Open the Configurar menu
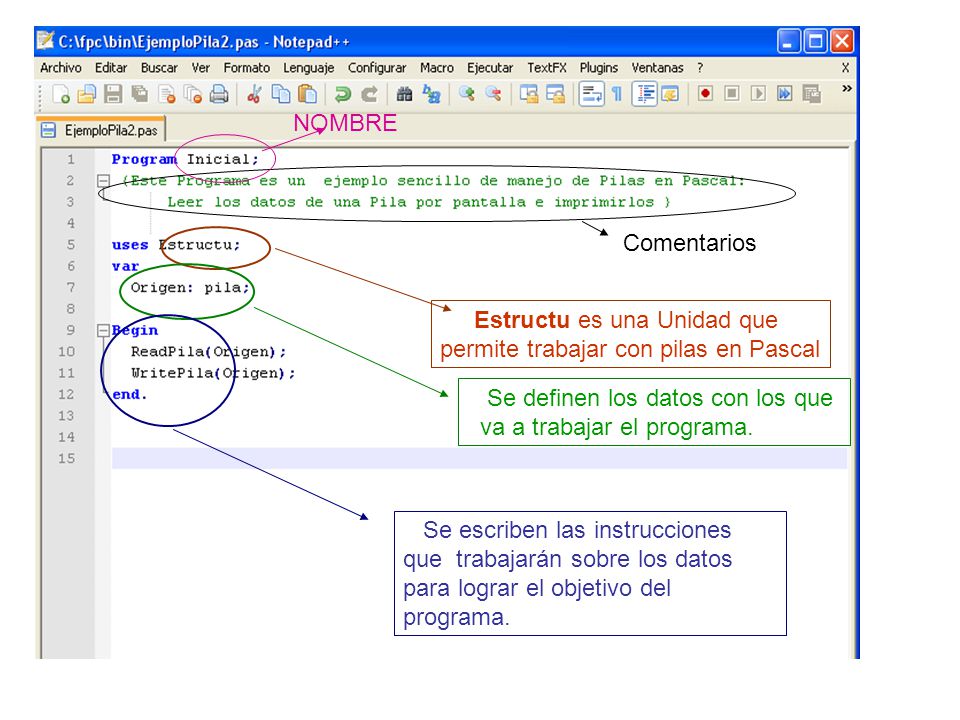 pyautogui.click(x=377, y=68)
